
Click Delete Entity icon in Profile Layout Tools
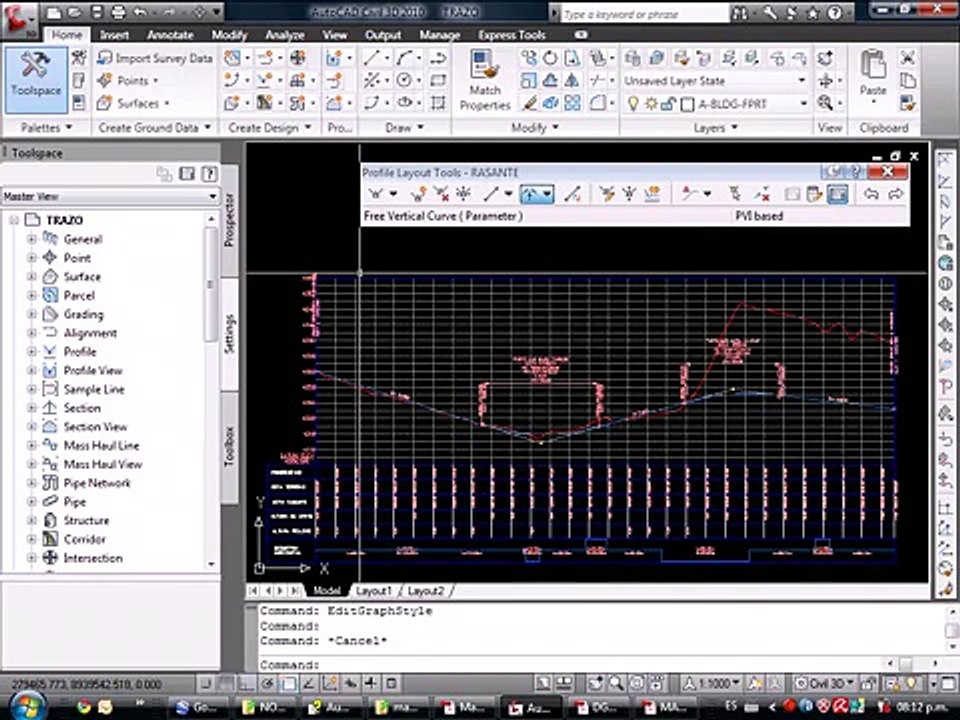click(762, 195)
